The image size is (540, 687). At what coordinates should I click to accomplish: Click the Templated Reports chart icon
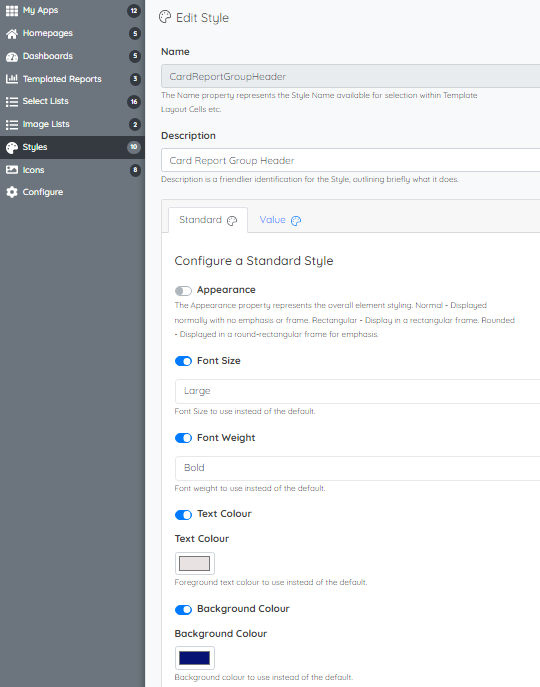12,79
